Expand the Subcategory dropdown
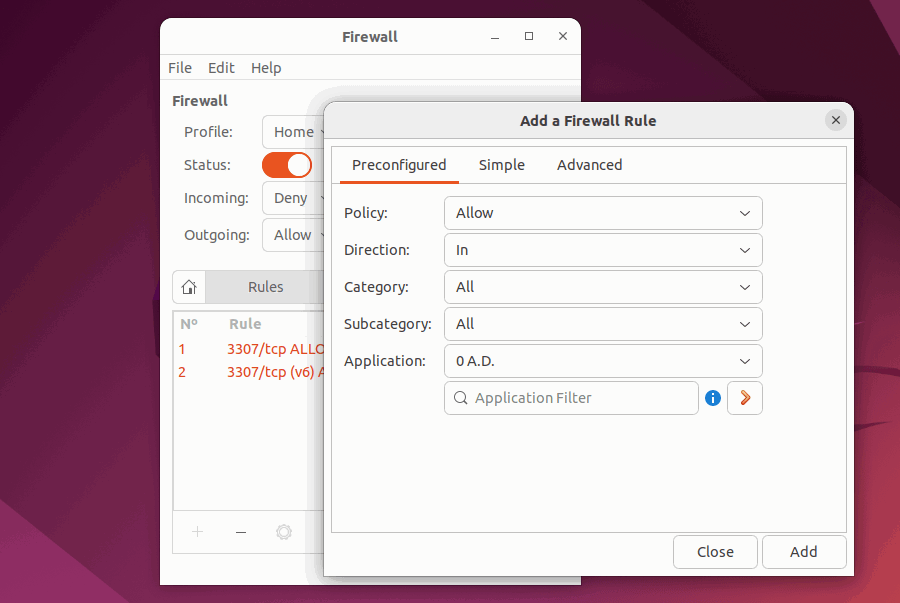900x603 pixels. click(x=603, y=324)
